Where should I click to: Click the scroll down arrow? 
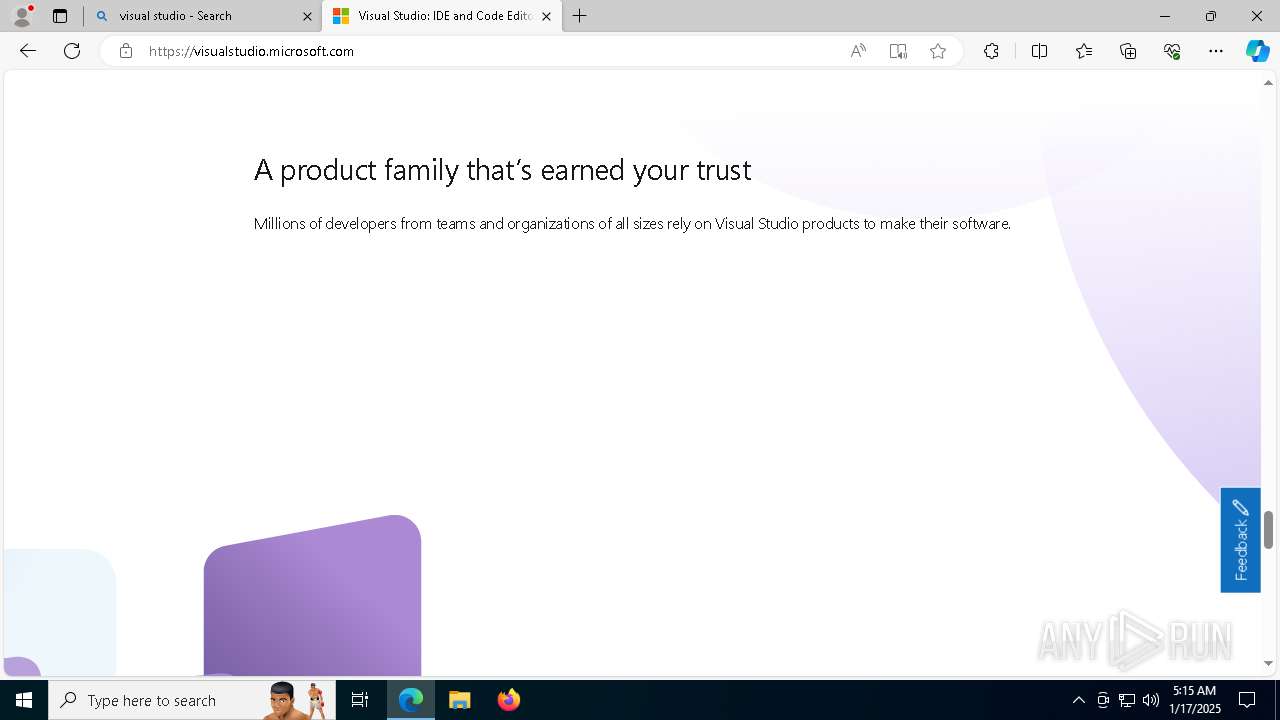(x=1268, y=663)
